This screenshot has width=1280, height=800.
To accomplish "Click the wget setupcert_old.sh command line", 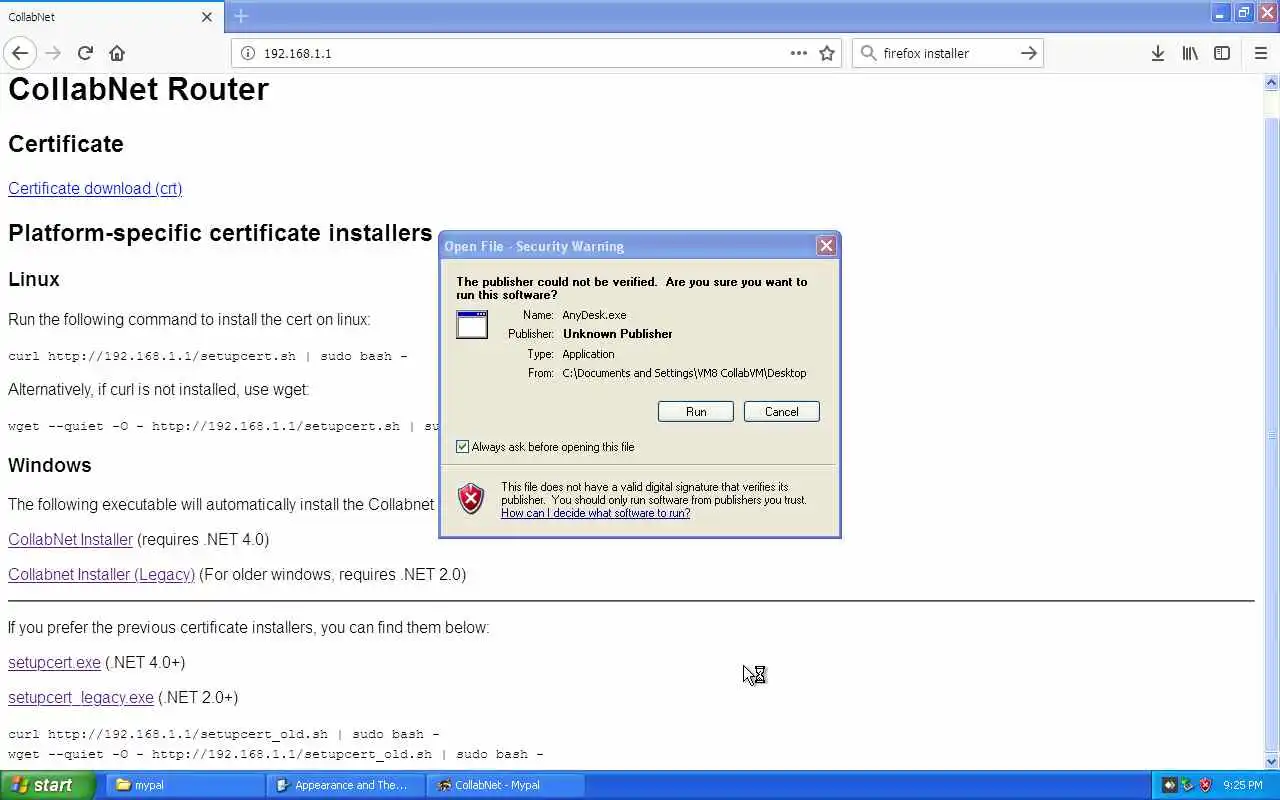I will pos(276,754).
